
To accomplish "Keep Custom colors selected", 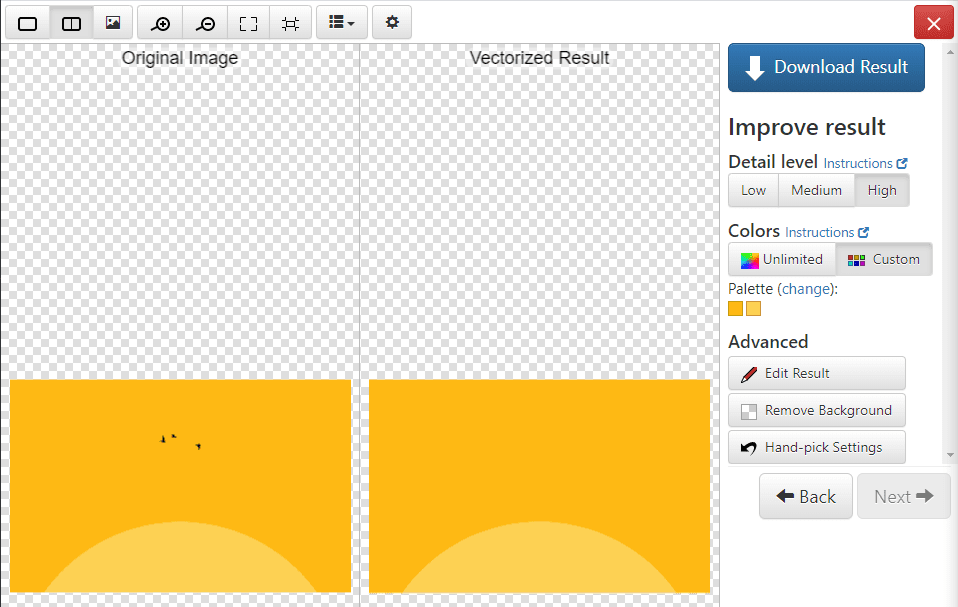I will click(884, 258).
